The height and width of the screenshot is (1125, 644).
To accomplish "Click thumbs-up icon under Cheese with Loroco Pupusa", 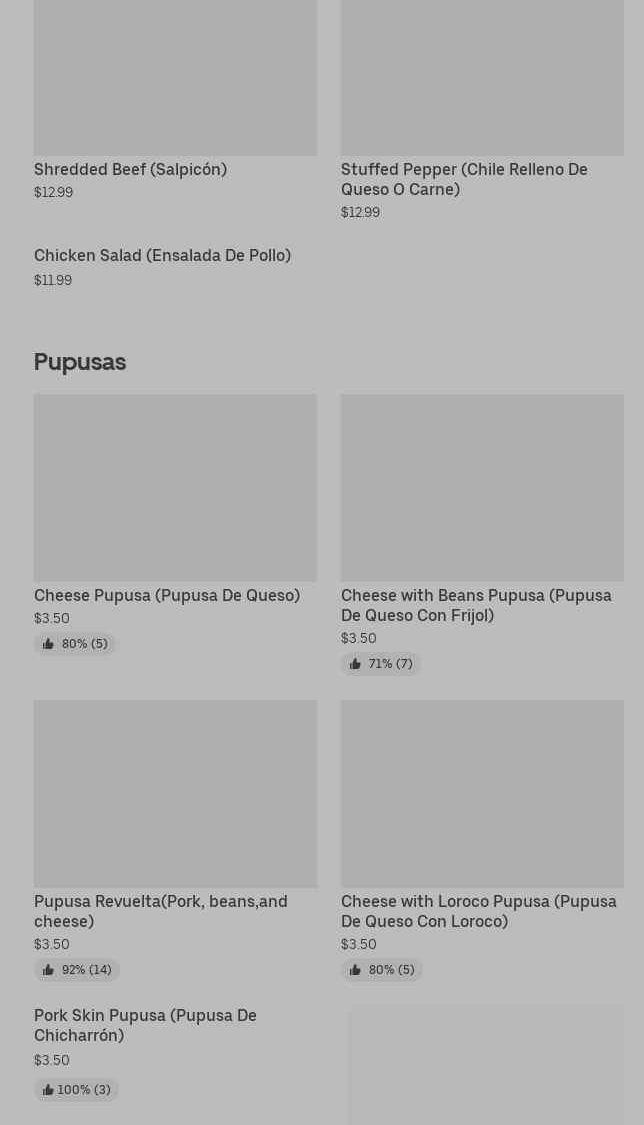I will [x=355, y=970].
